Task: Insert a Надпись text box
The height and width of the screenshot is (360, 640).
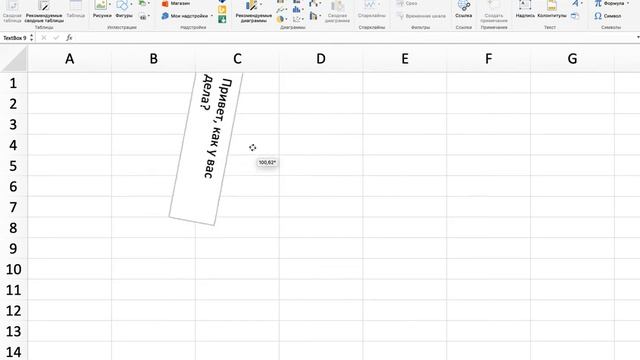Action: point(525,9)
